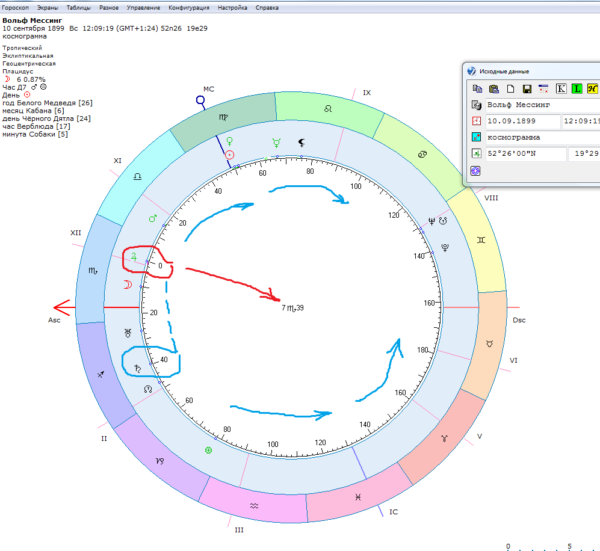The image size is (600, 551).
Task: Save data using the floppy disk icon
Action: [525, 88]
